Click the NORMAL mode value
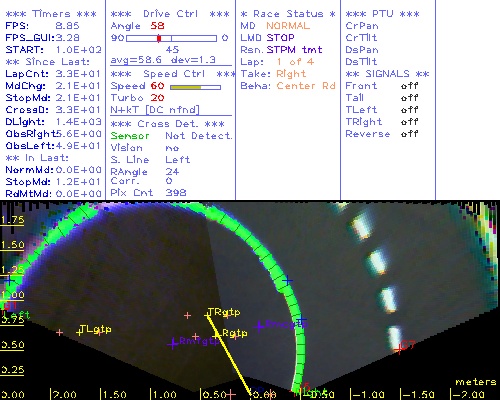Image resolution: width=500 pixels, height=400 pixels. click(288, 26)
